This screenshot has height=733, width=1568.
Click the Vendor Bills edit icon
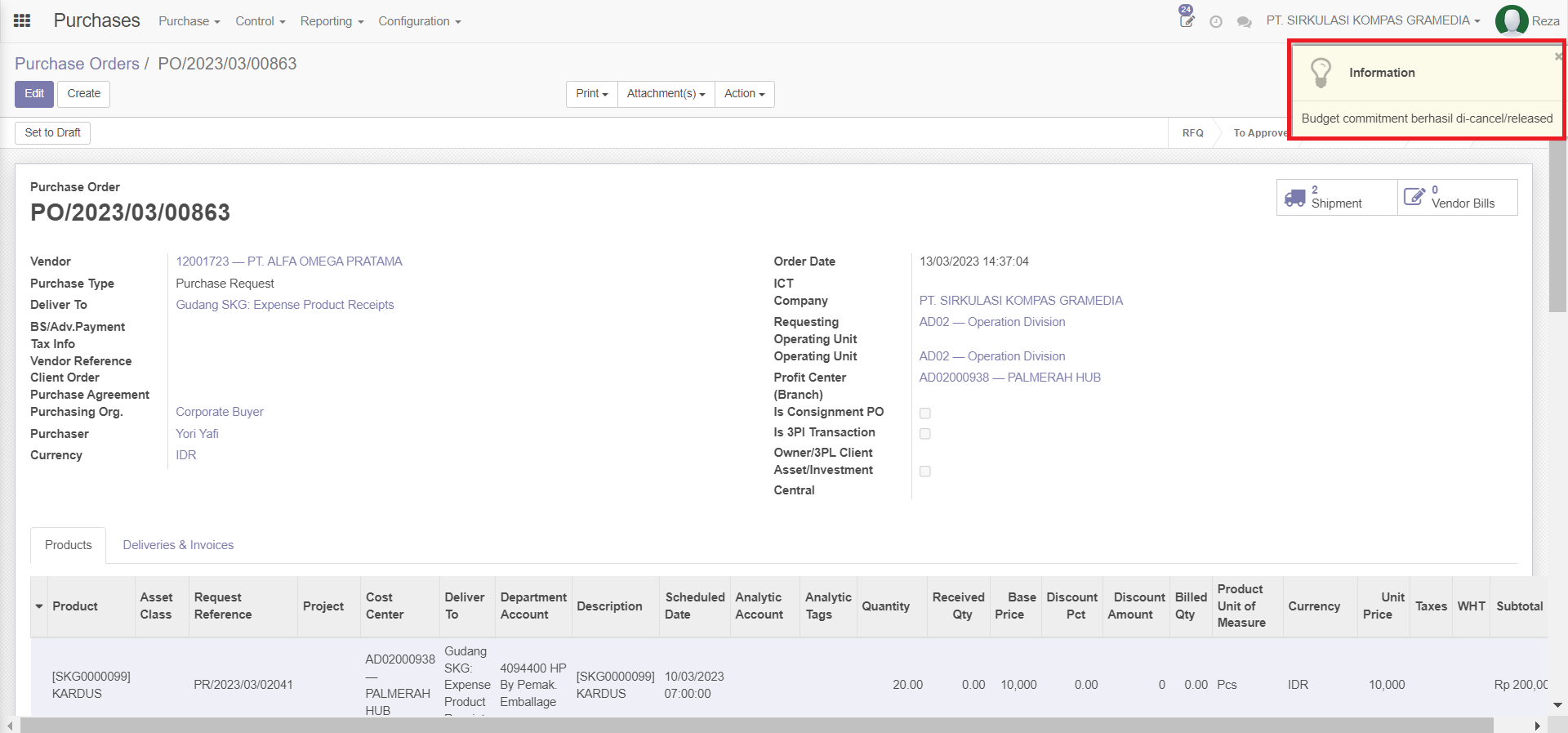pyautogui.click(x=1414, y=196)
